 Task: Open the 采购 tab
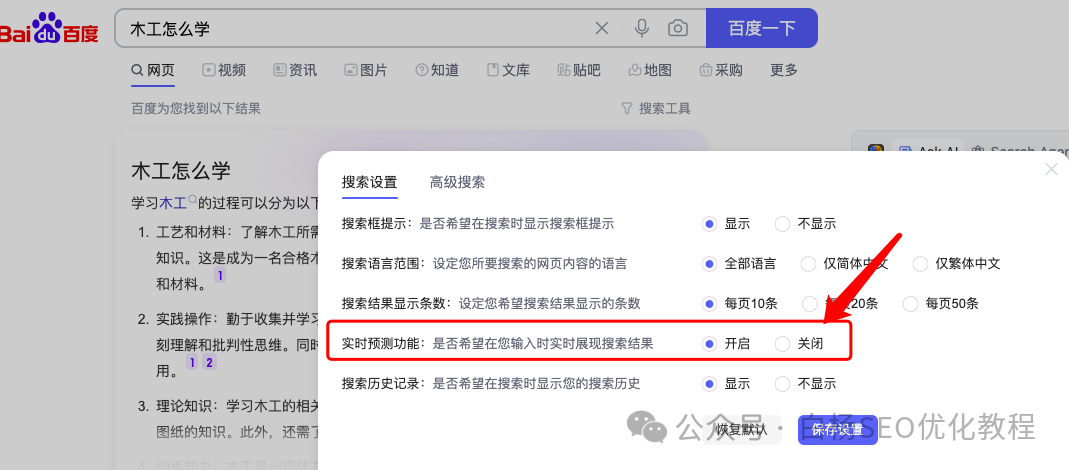721,70
